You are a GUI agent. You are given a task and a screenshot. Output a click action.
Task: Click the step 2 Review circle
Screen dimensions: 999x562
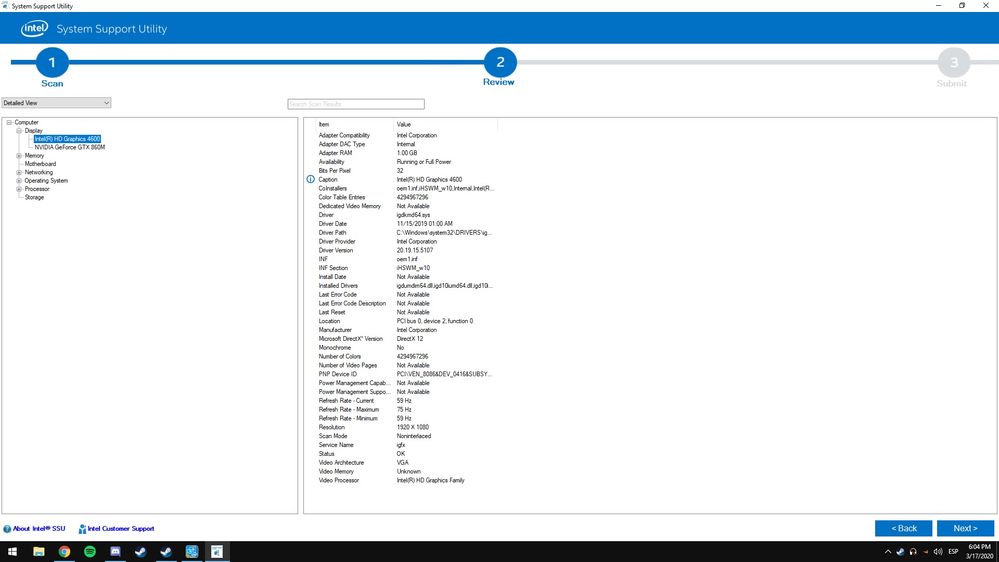pyautogui.click(x=500, y=62)
